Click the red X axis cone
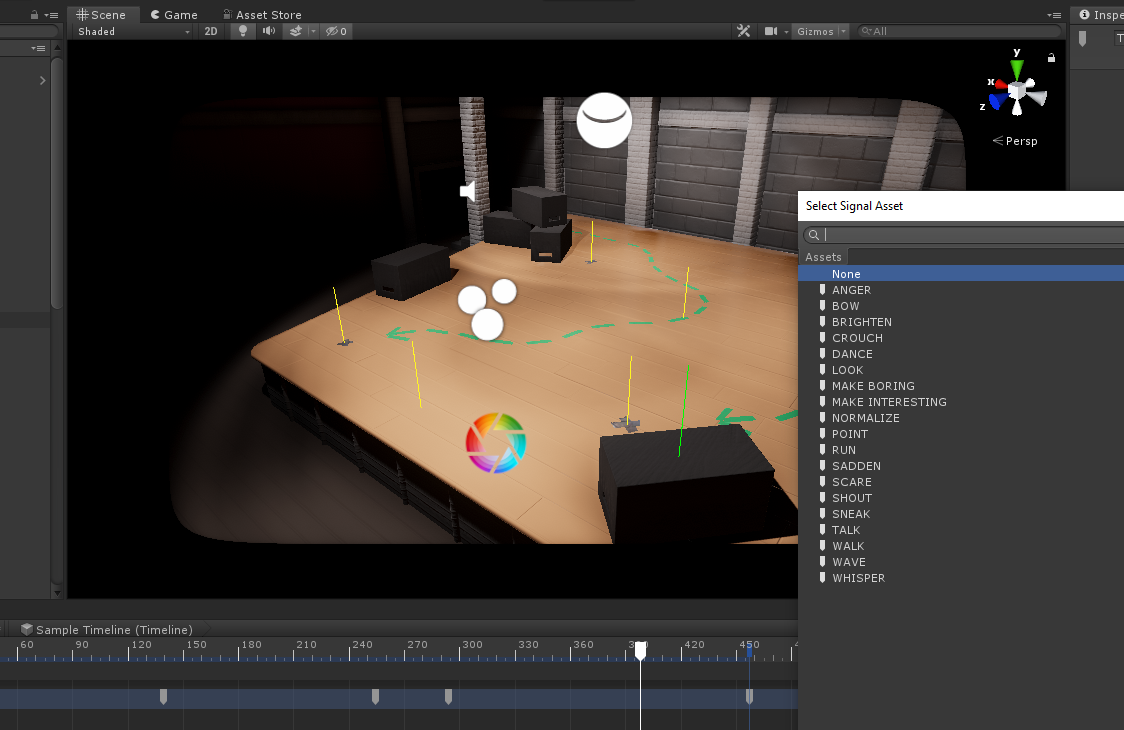The image size is (1124, 730). click(1001, 85)
